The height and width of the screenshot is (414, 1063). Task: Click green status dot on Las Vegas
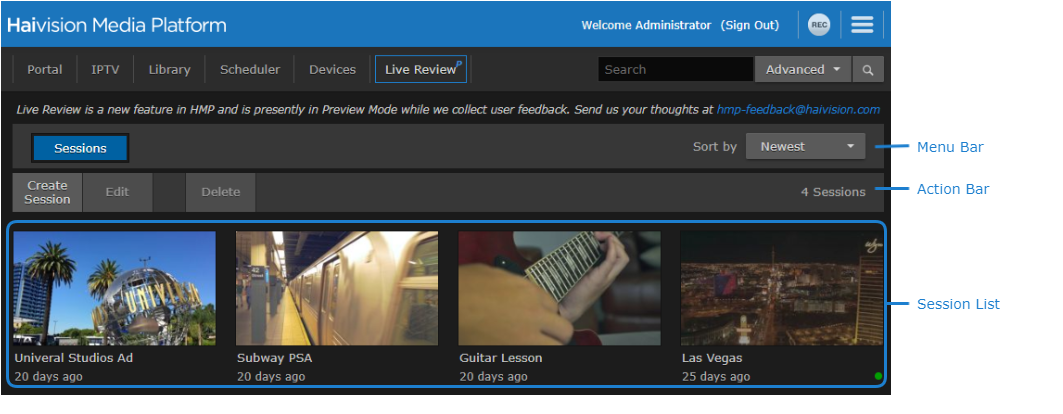coord(877,376)
